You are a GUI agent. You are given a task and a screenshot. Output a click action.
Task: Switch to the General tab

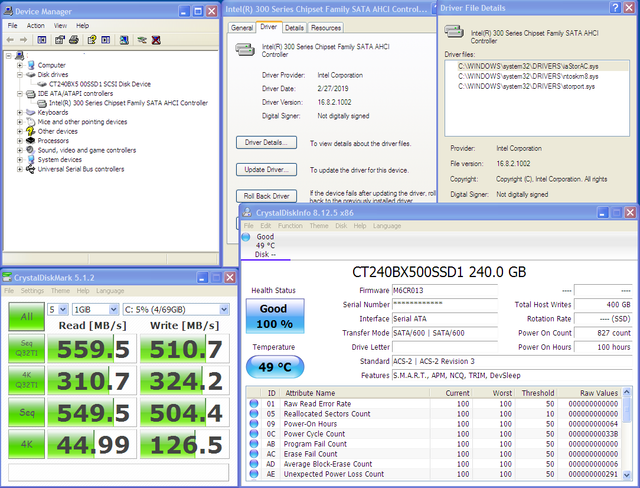point(242,28)
